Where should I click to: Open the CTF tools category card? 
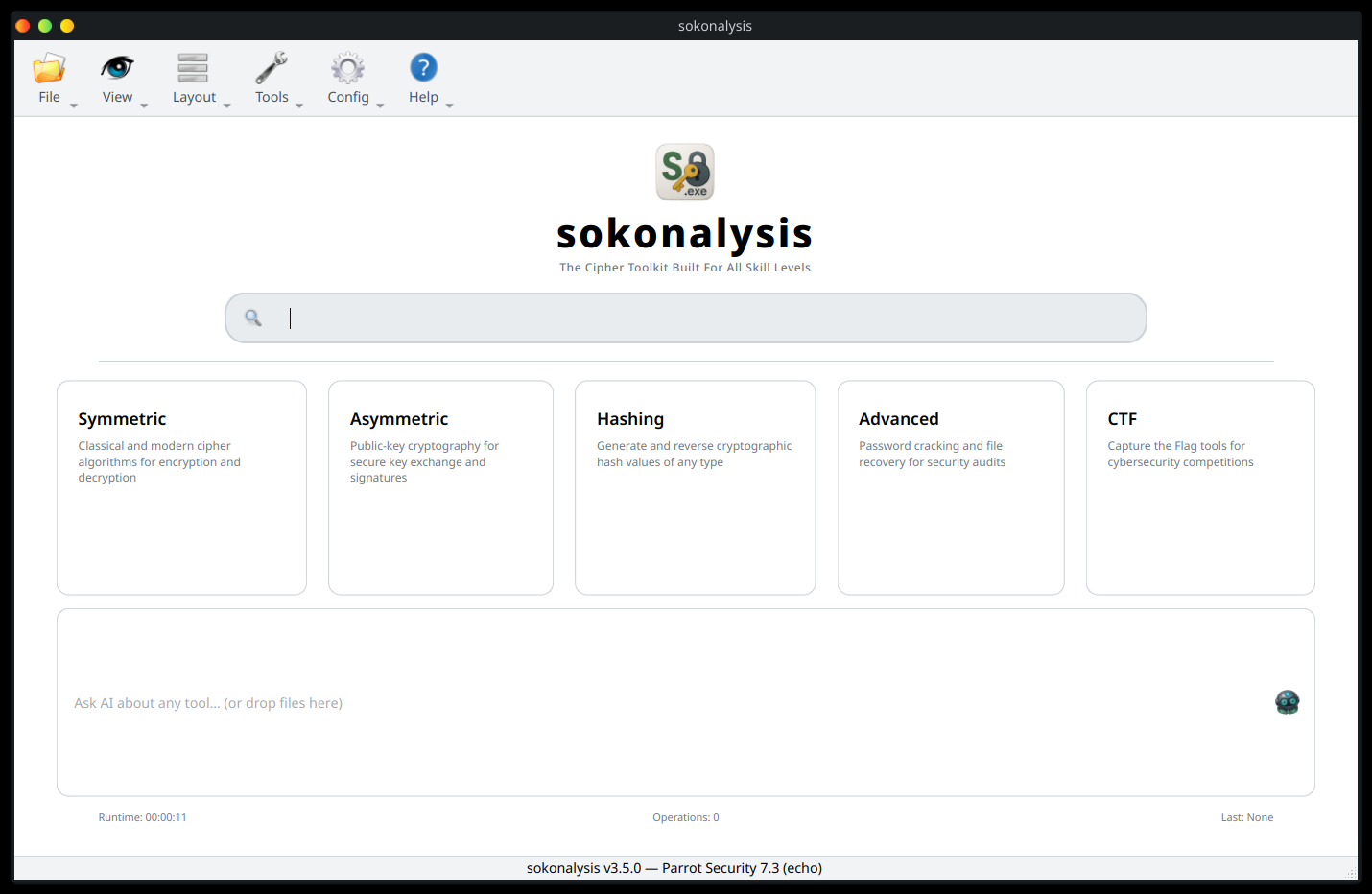(1200, 487)
